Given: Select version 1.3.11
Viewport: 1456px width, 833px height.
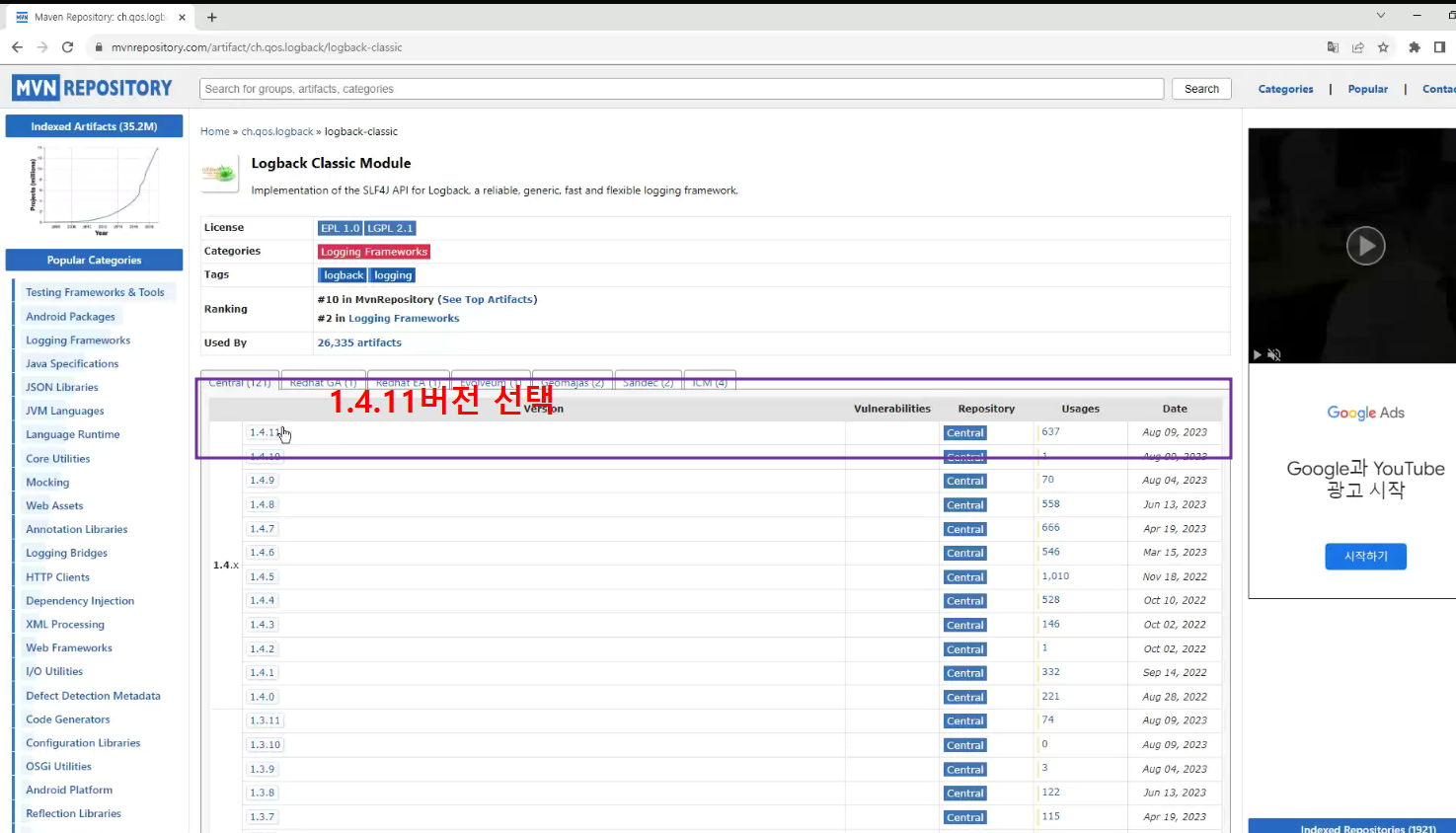Looking at the screenshot, I should pyautogui.click(x=266, y=720).
